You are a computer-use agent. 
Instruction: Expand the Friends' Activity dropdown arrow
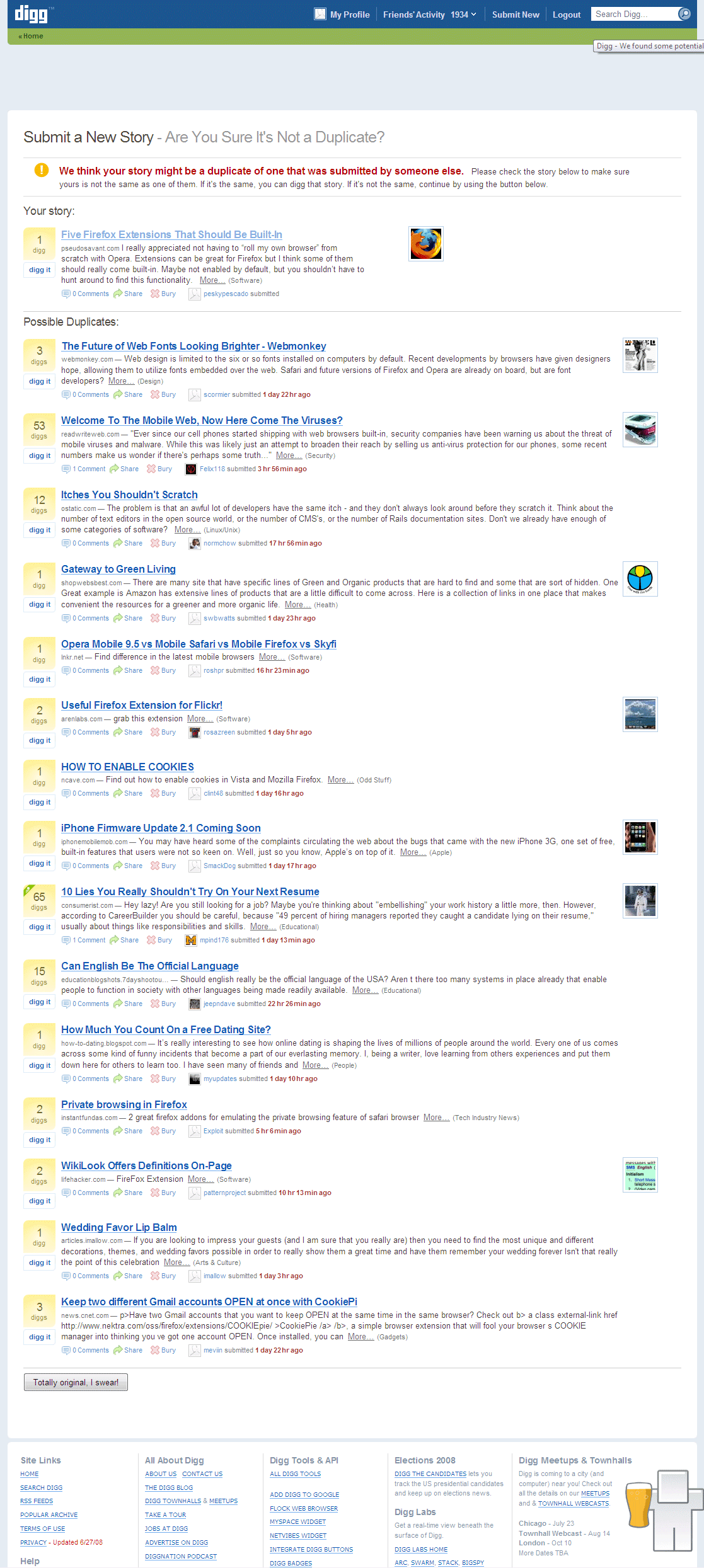coord(474,14)
